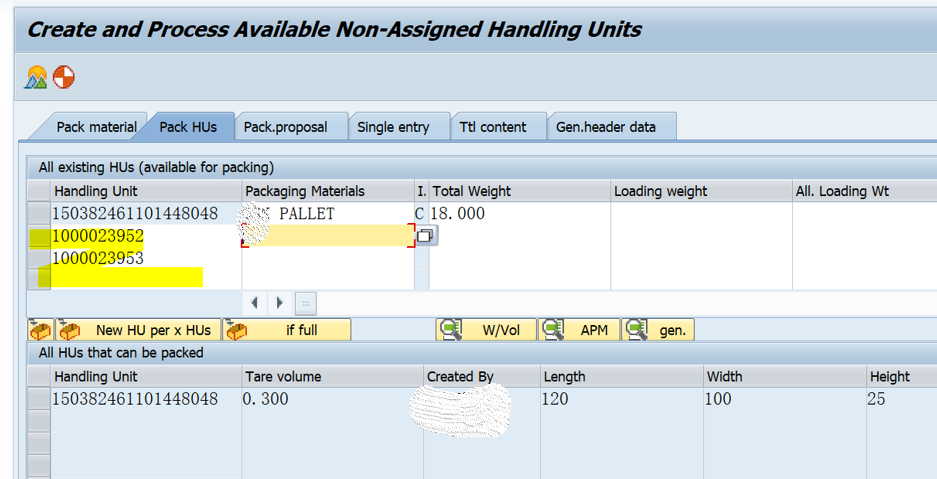Click select-all corner of existing HUs table
The height and width of the screenshot is (479, 937).
coord(39,191)
